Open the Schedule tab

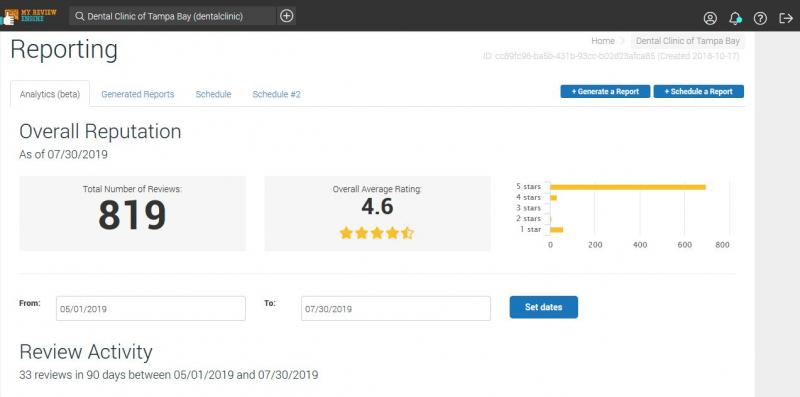click(213, 94)
